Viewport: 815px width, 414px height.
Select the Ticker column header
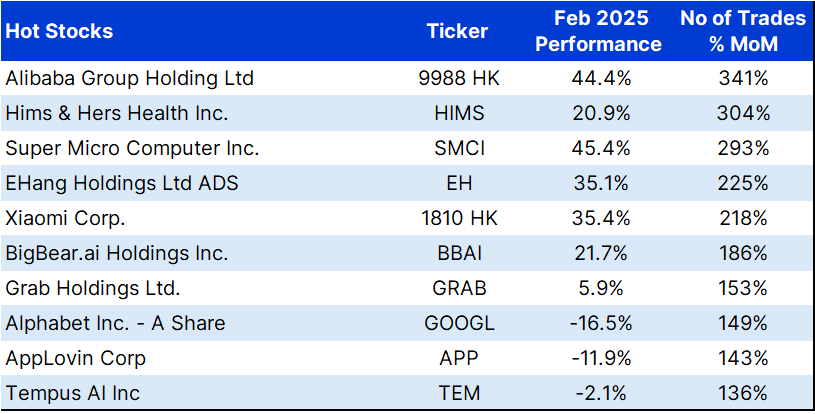457,31
